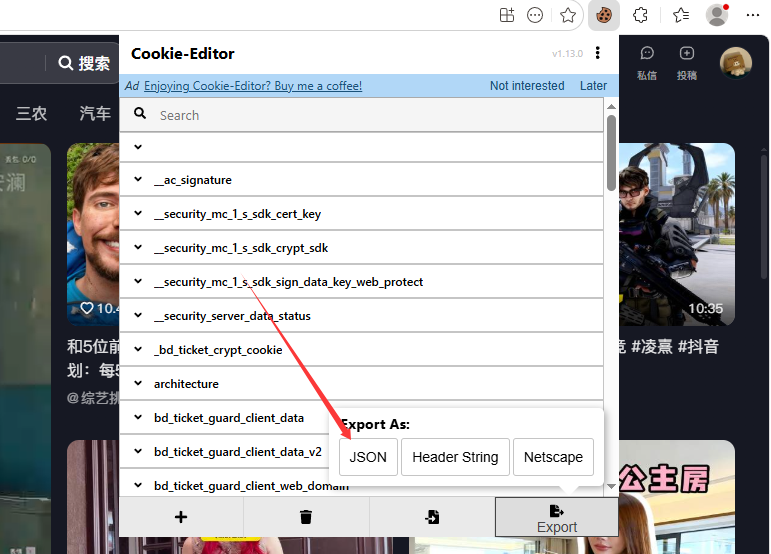Switch to the 汽车 category tab

(x=95, y=114)
